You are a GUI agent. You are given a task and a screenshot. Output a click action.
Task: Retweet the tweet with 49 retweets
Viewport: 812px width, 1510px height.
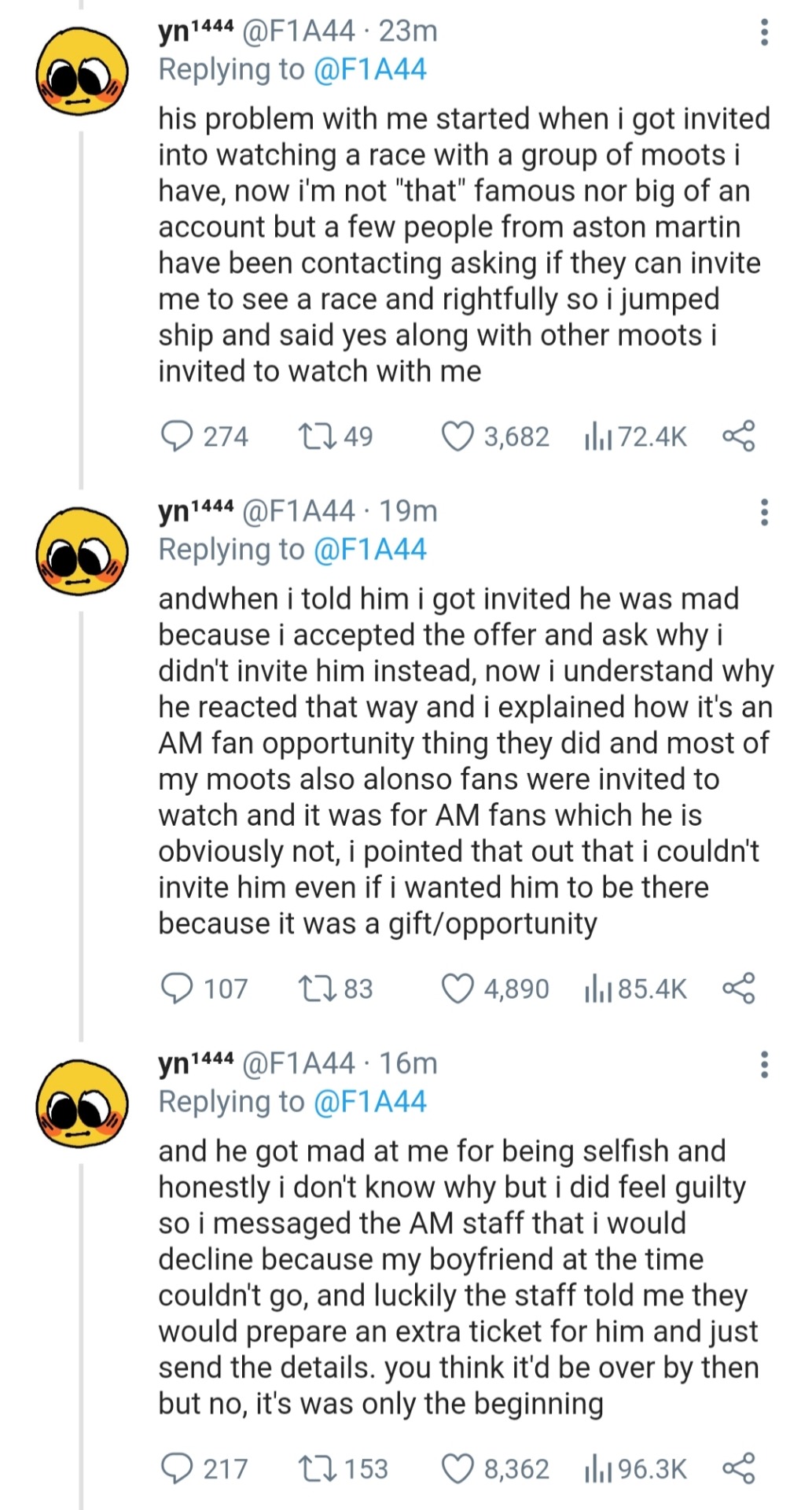coord(318,436)
